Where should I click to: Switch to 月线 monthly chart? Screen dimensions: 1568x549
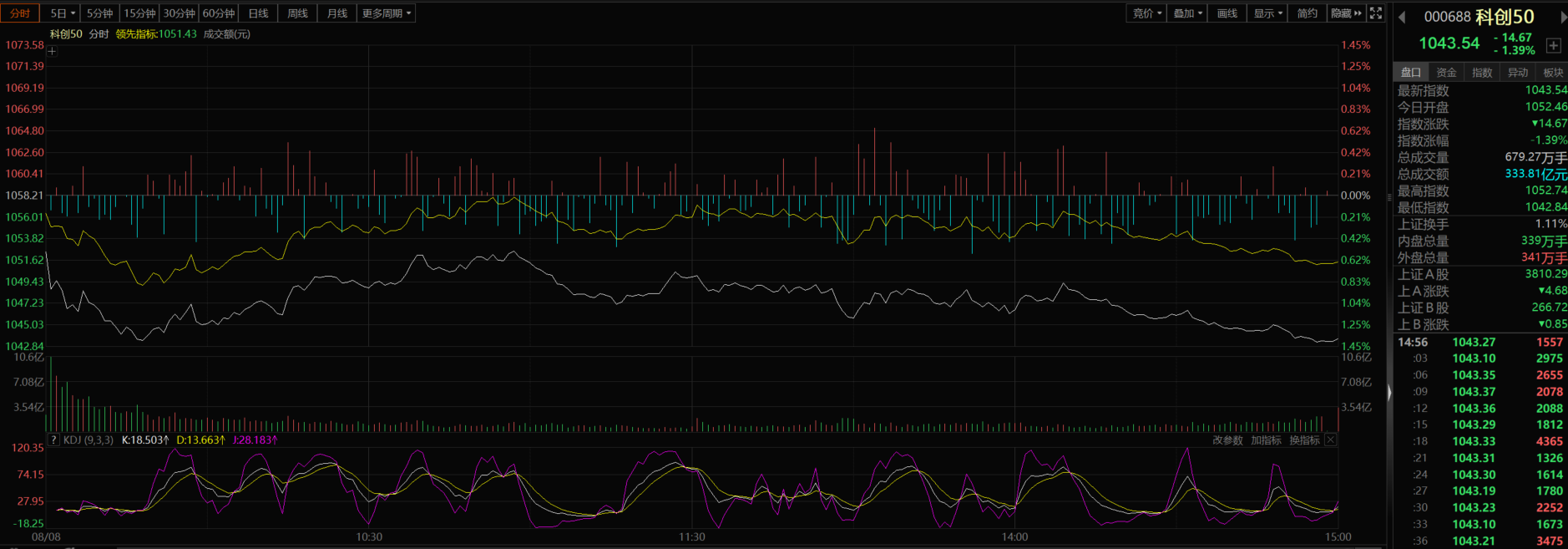[x=337, y=13]
